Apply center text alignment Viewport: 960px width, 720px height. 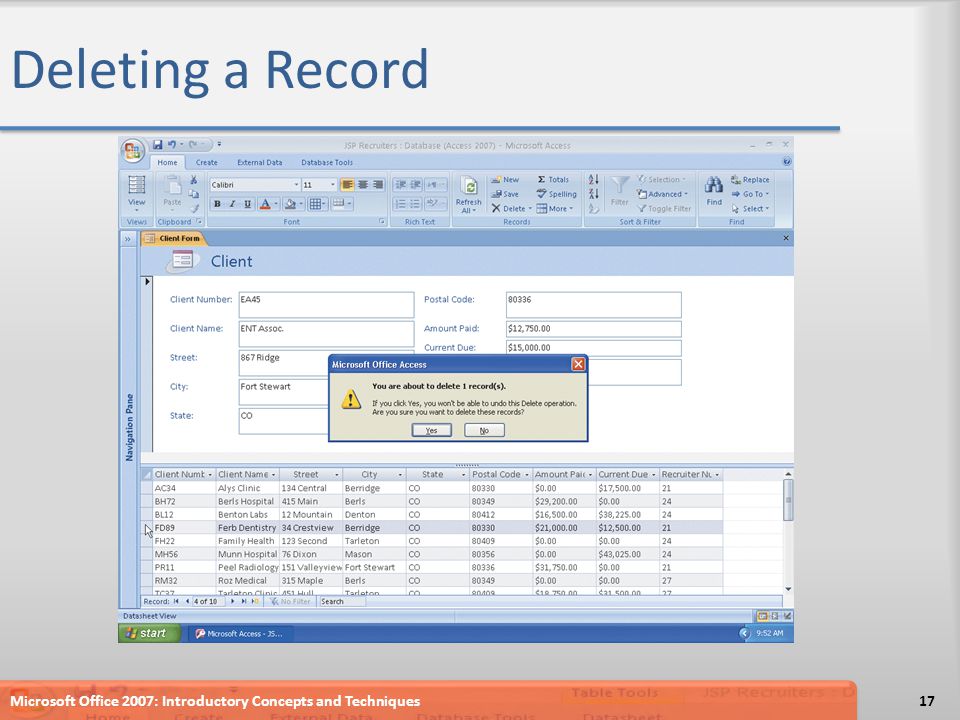click(x=362, y=184)
